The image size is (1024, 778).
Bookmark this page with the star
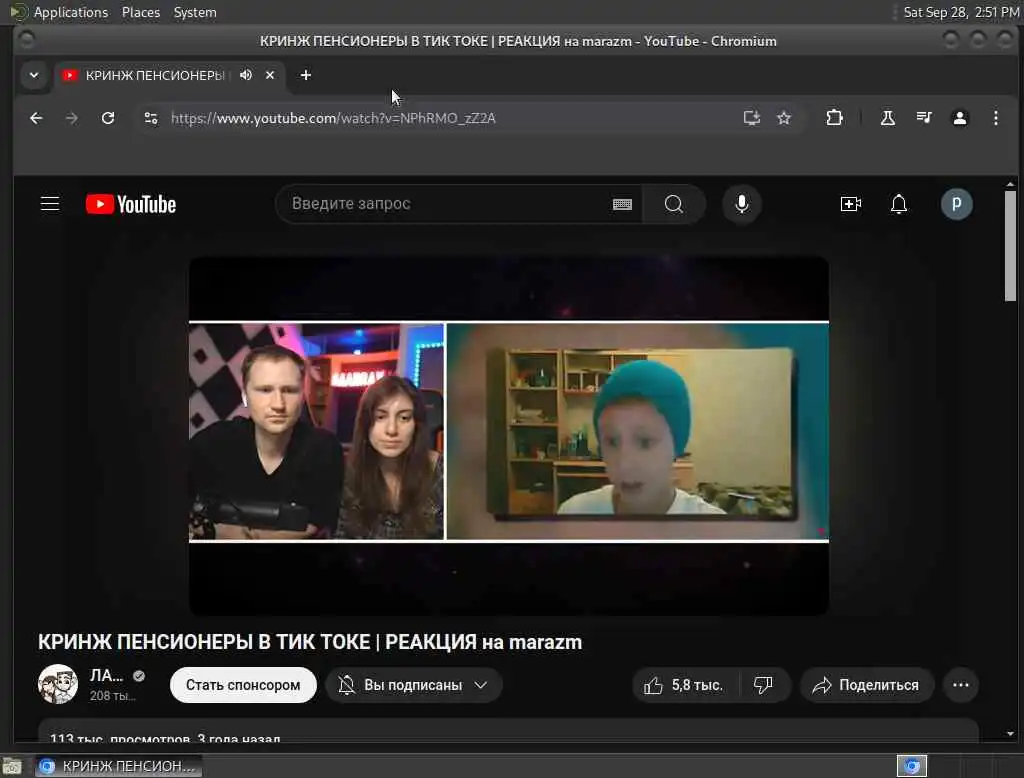coord(784,118)
